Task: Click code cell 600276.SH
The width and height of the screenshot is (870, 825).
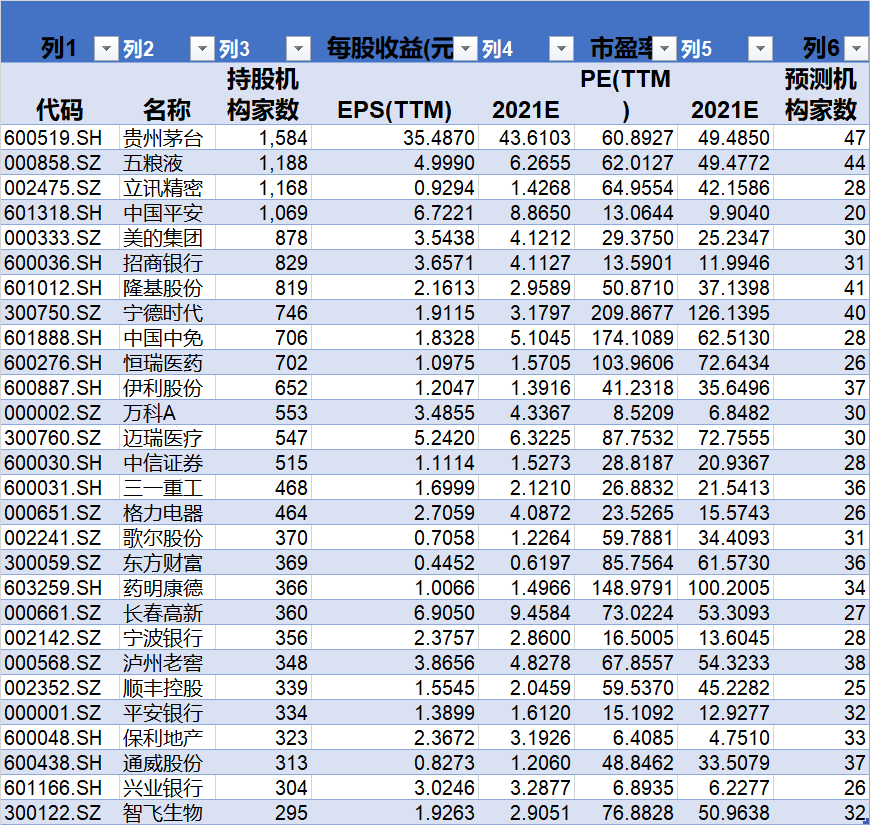Action: pyautogui.click(x=60, y=363)
